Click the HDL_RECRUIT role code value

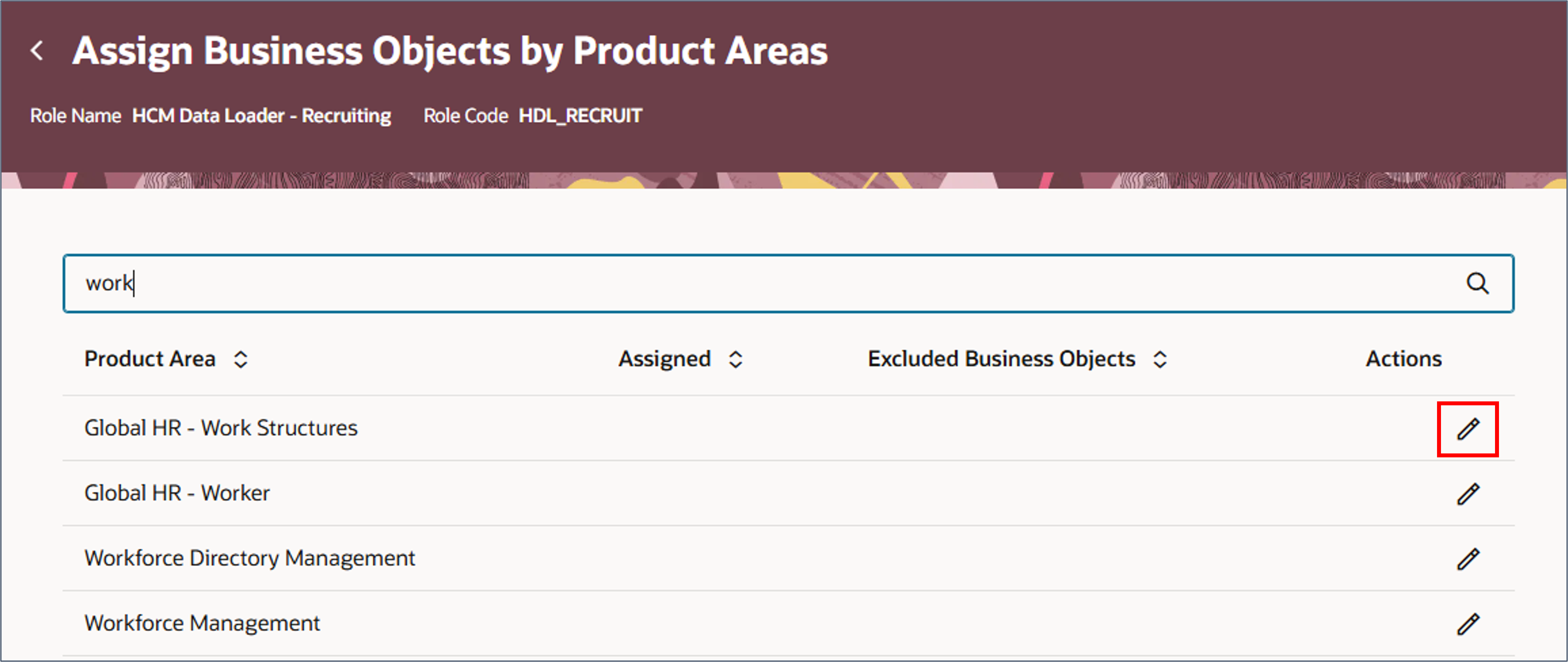(580, 116)
